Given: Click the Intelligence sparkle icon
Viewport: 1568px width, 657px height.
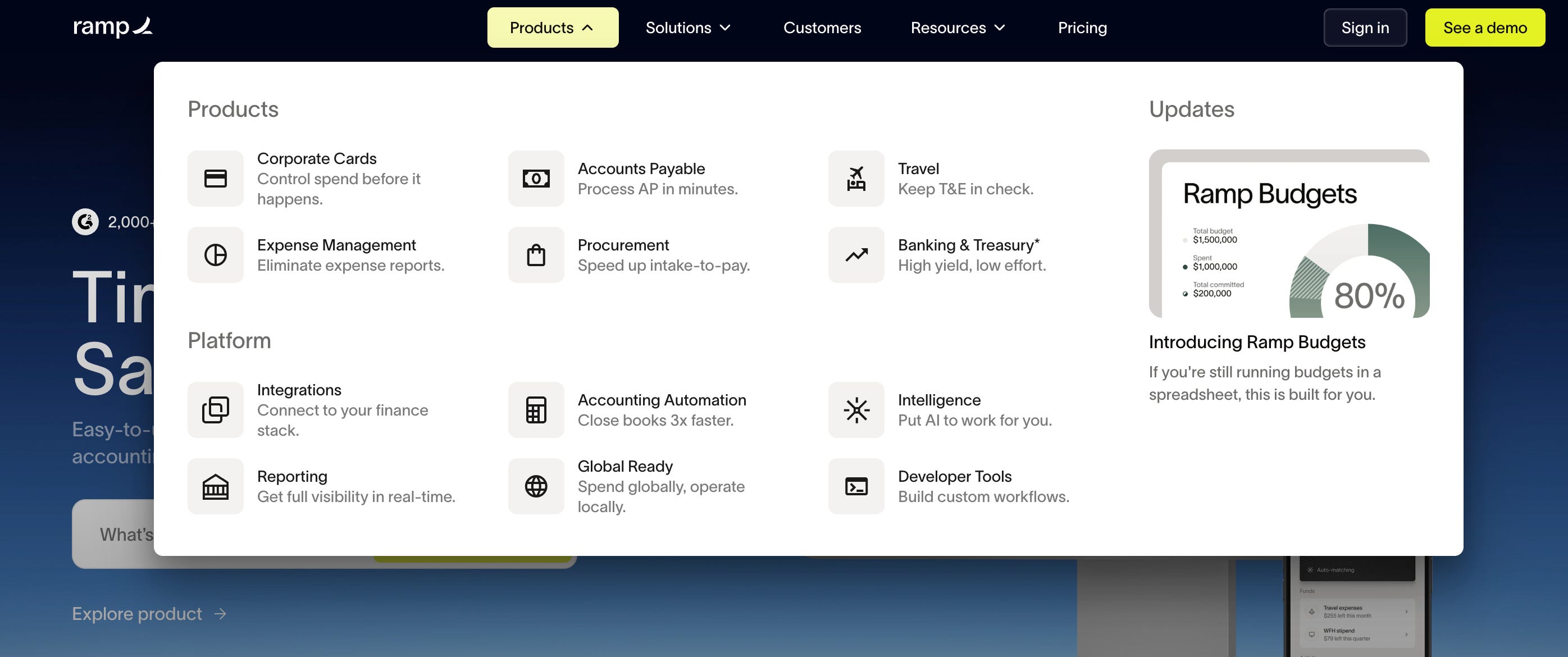Looking at the screenshot, I should [856, 410].
